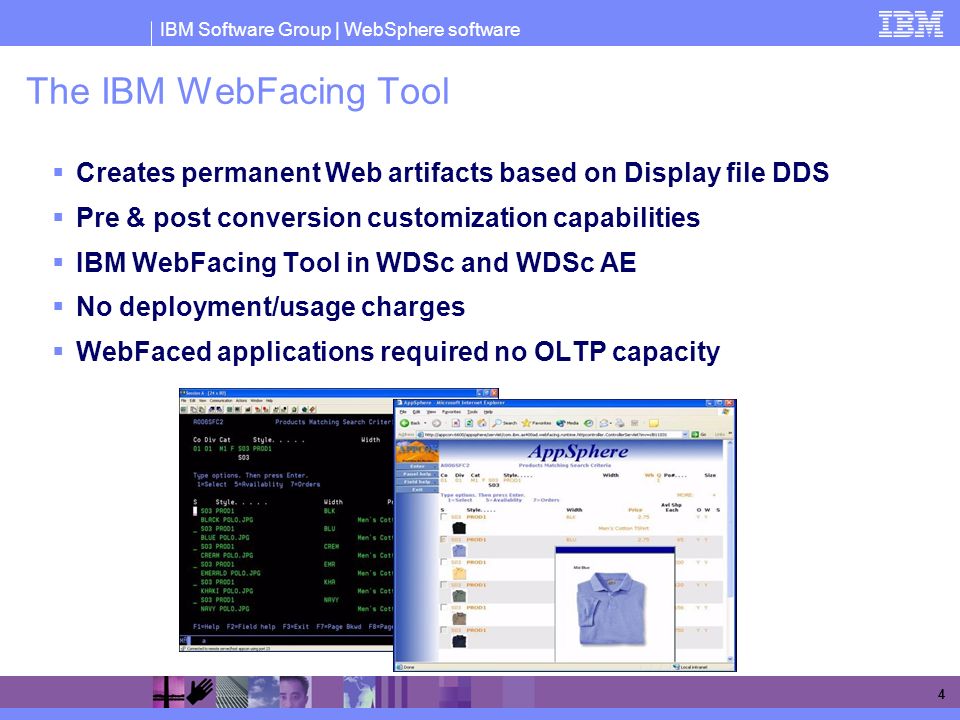Click the Back button in Internet Explorer
960x720 pixels.
click(411, 423)
